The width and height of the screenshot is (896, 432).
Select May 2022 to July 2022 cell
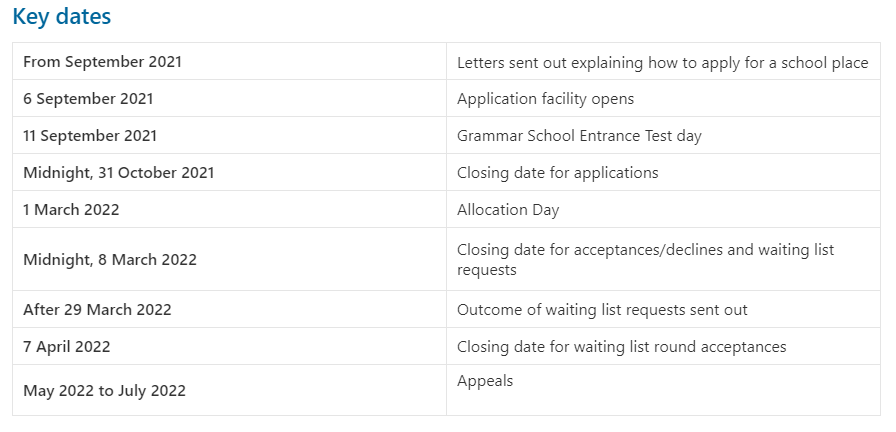click(229, 390)
